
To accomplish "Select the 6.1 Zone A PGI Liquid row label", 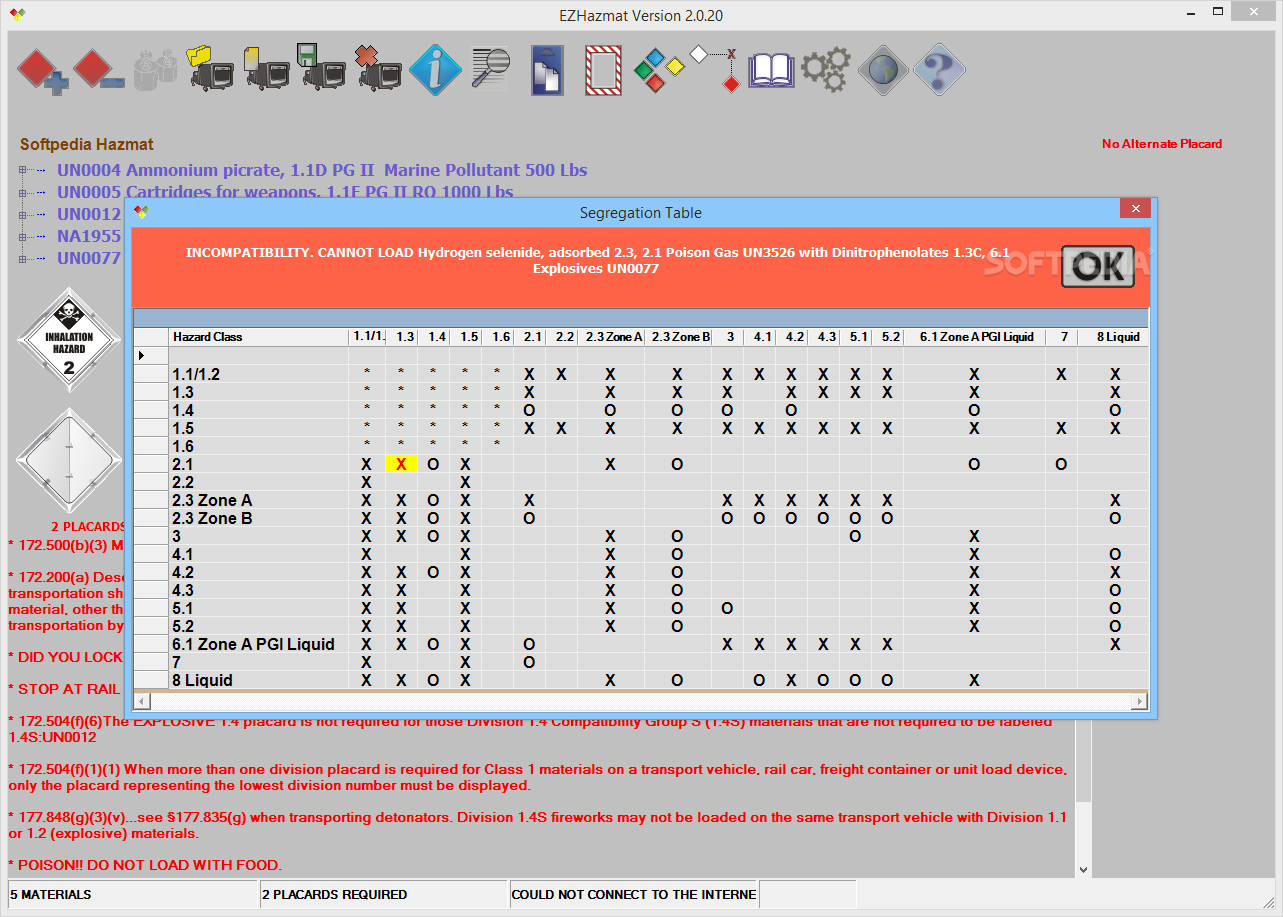I will [x=253, y=644].
